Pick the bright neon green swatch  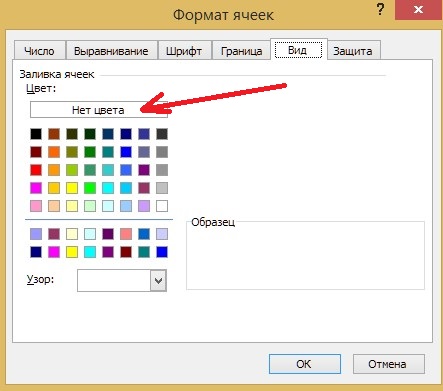tap(90, 188)
